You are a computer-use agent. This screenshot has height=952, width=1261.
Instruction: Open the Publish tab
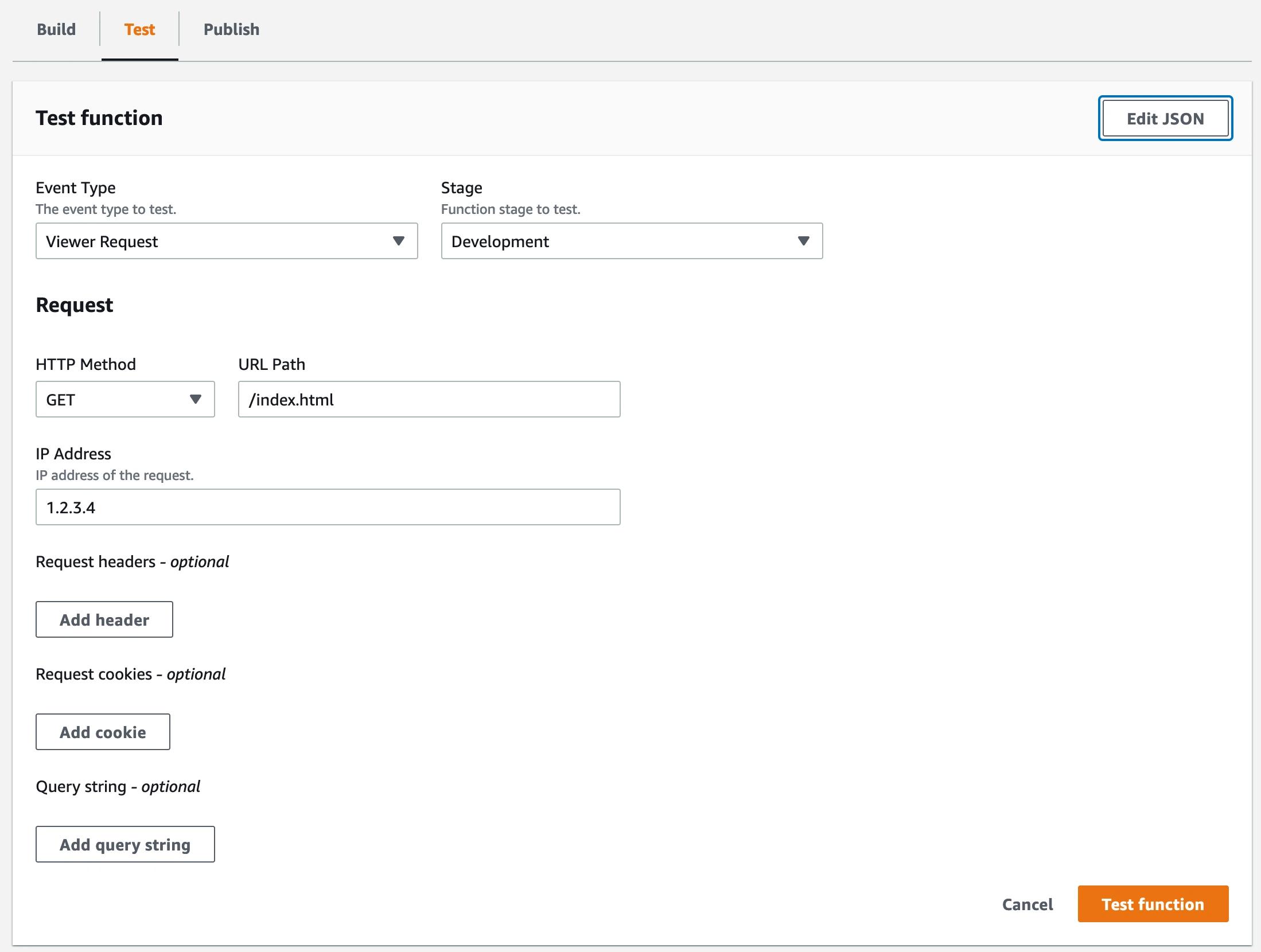(x=231, y=29)
